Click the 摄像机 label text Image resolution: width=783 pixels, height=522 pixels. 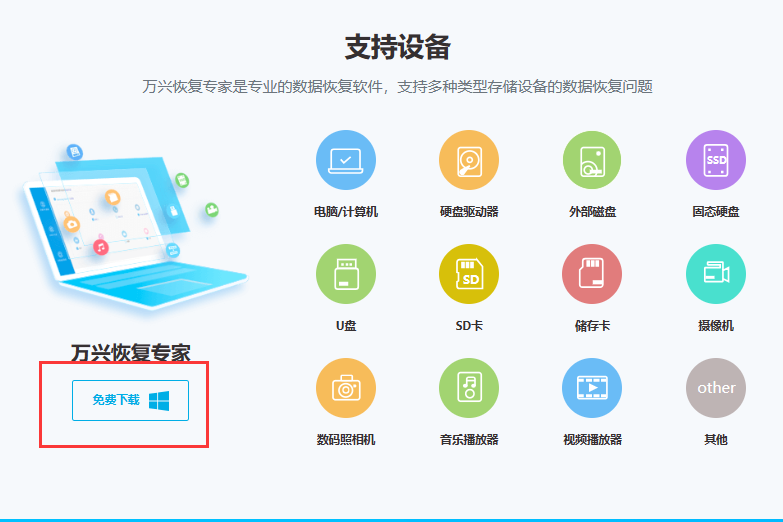(716, 326)
